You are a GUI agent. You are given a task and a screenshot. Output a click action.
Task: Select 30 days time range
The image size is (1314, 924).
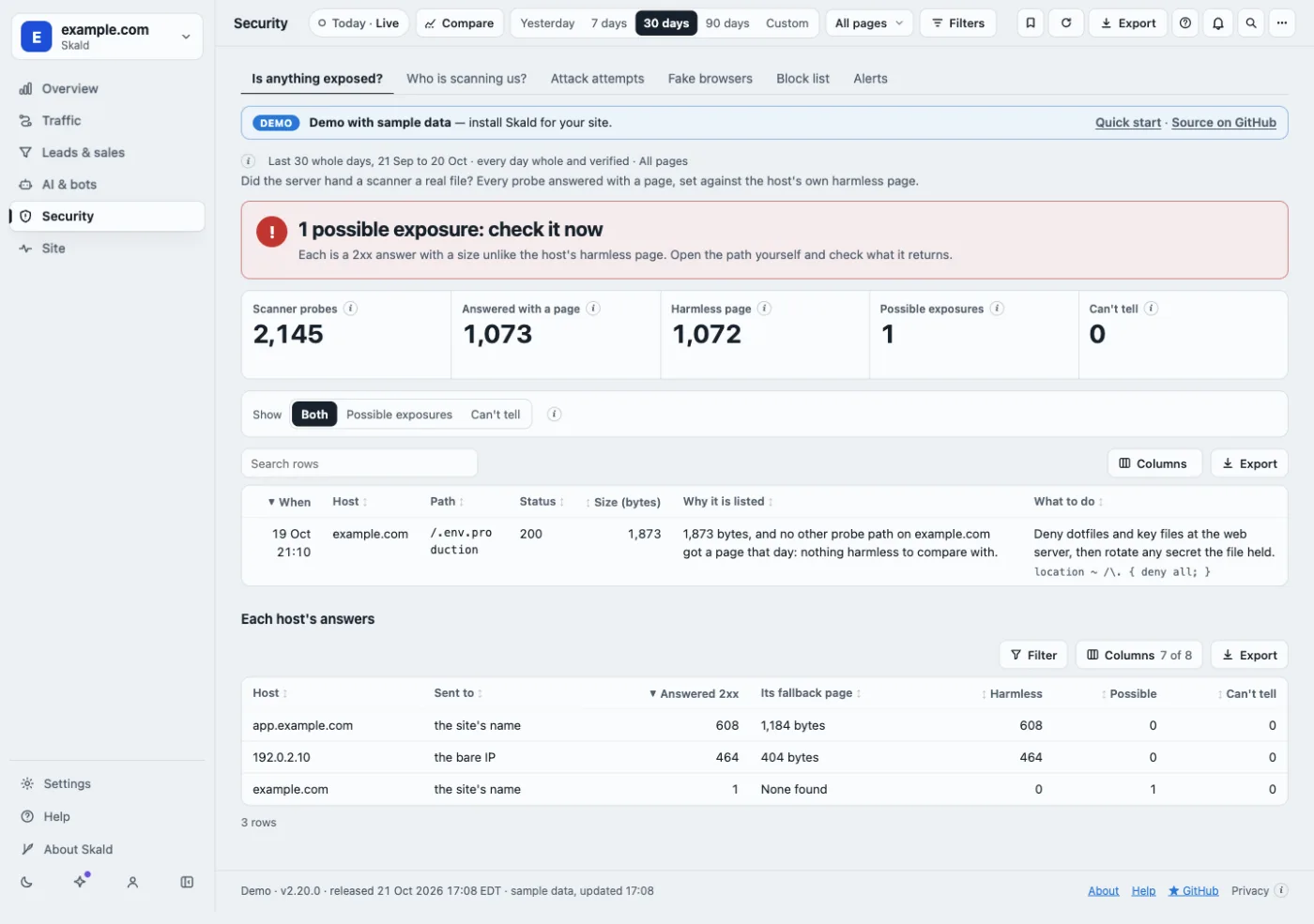coord(666,23)
